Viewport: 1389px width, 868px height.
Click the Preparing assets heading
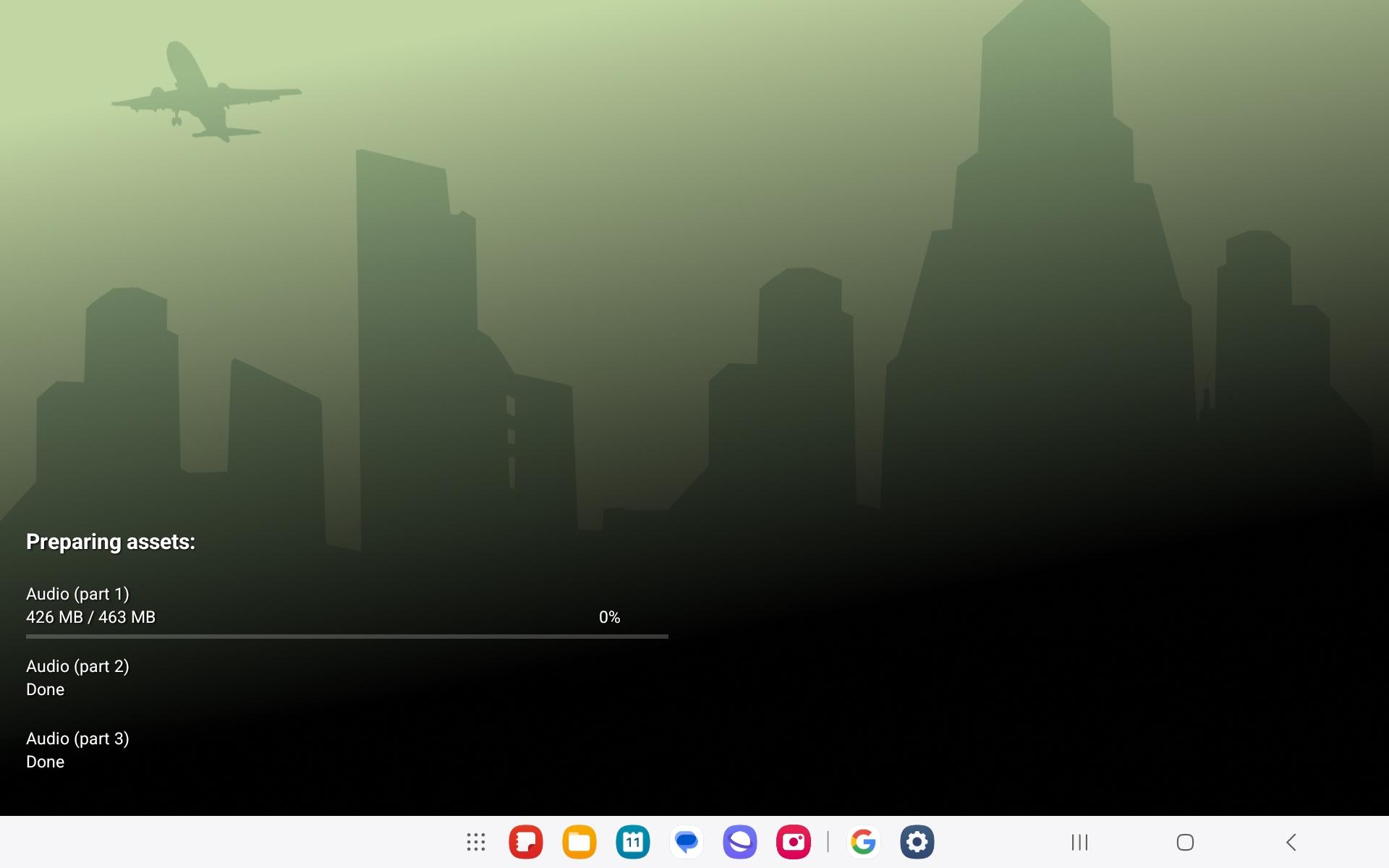click(x=111, y=542)
